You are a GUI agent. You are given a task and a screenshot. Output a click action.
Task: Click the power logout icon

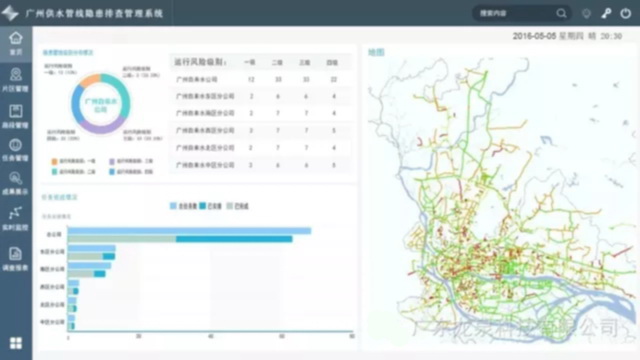[626, 13]
